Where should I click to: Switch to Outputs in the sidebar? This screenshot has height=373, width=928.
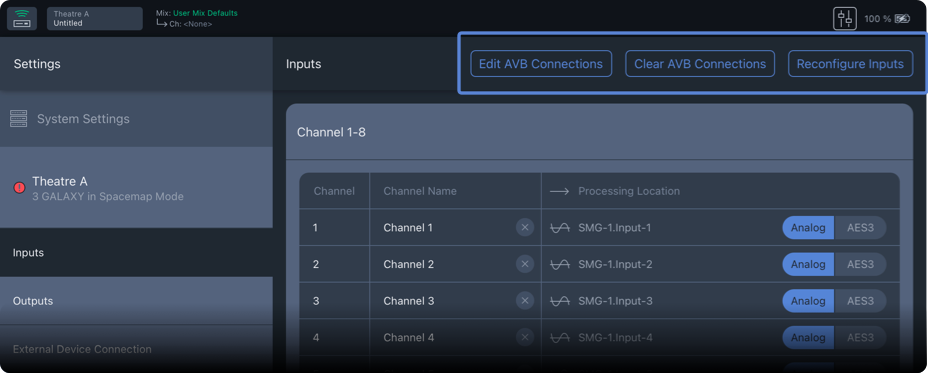pos(136,301)
